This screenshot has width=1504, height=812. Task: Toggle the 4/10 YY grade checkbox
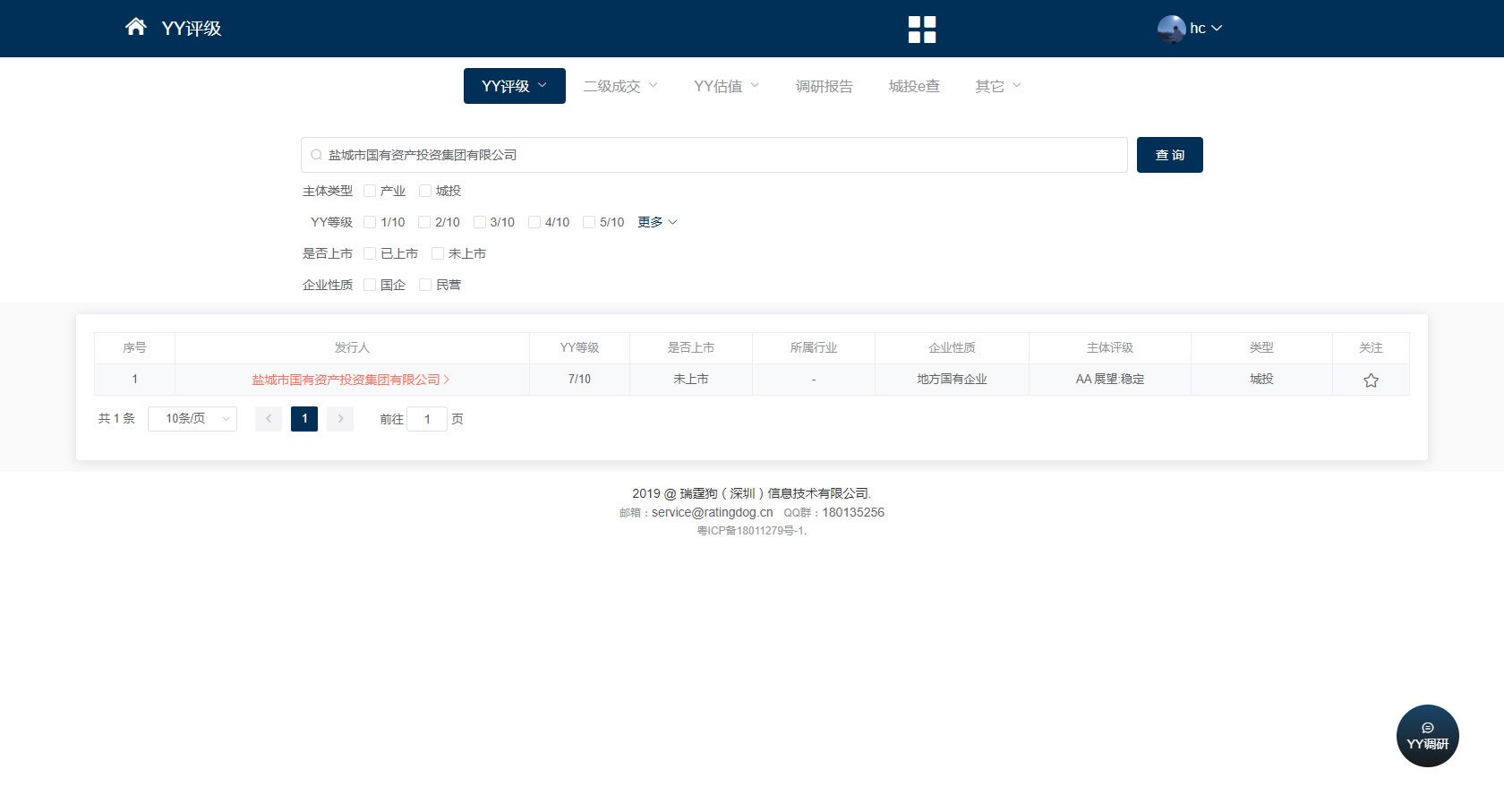point(534,222)
